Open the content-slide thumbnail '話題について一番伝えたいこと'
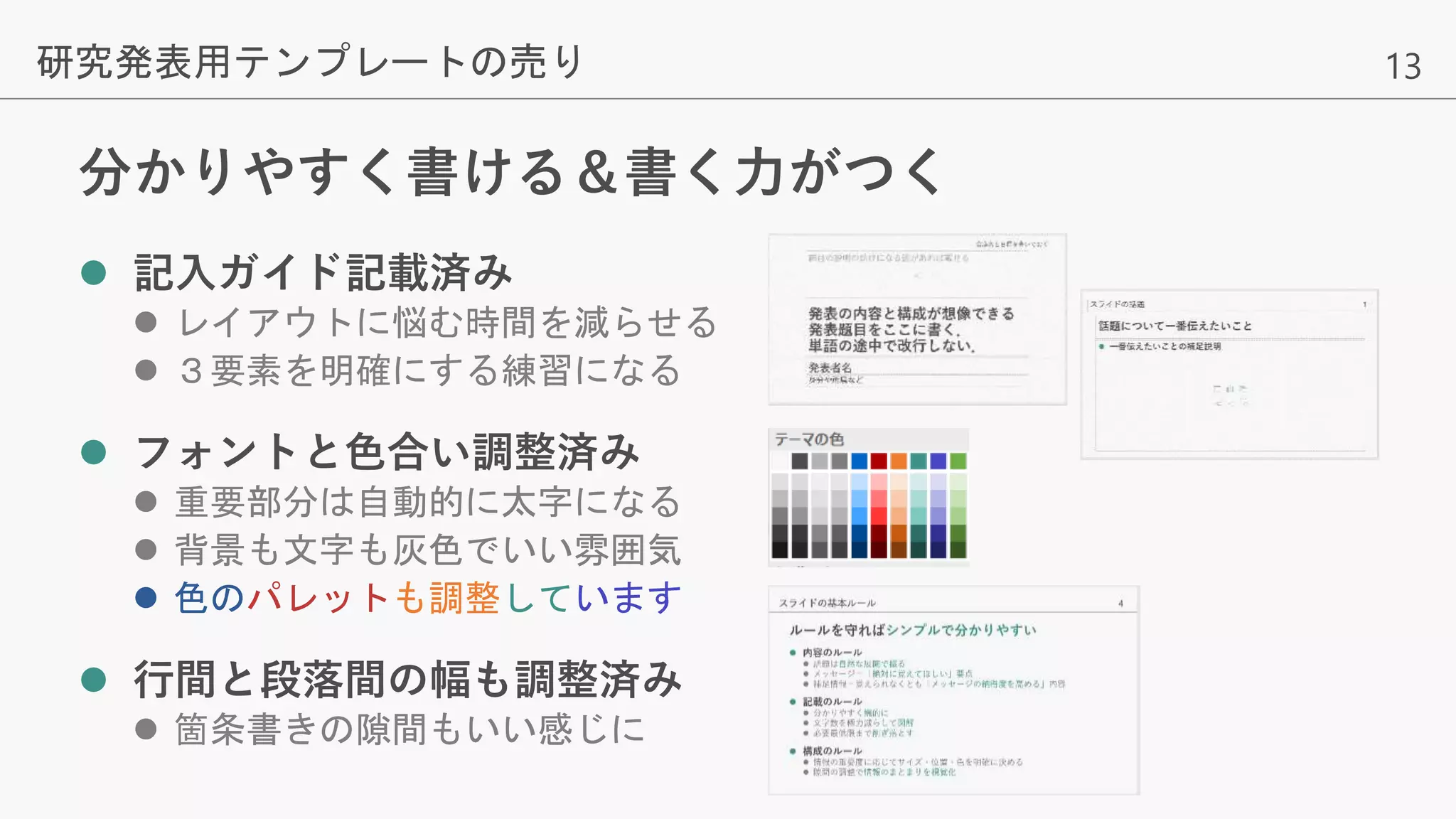The height and width of the screenshot is (819, 1456). tap(1229, 374)
